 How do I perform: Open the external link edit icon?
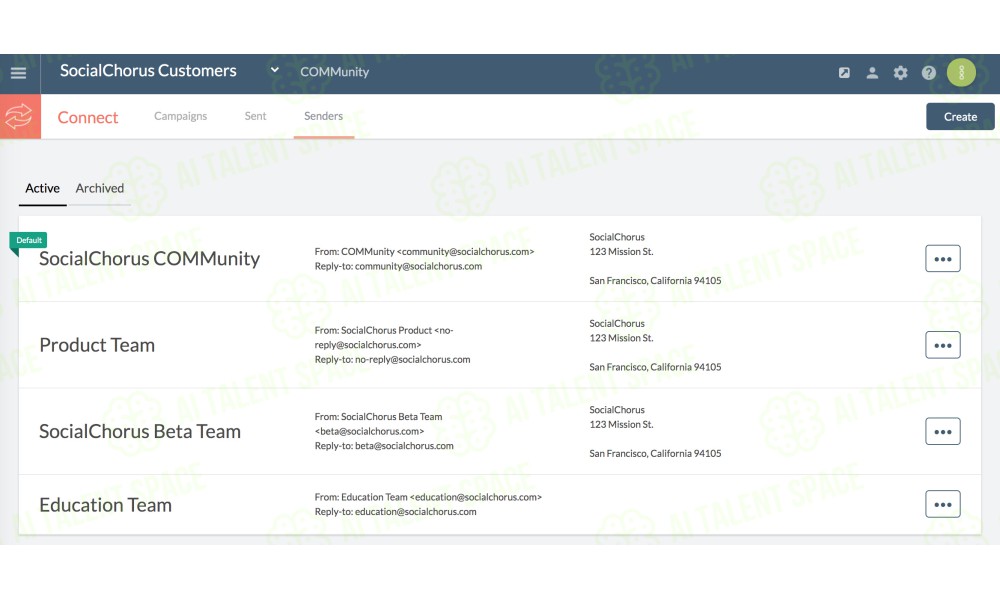click(x=844, y=73)
